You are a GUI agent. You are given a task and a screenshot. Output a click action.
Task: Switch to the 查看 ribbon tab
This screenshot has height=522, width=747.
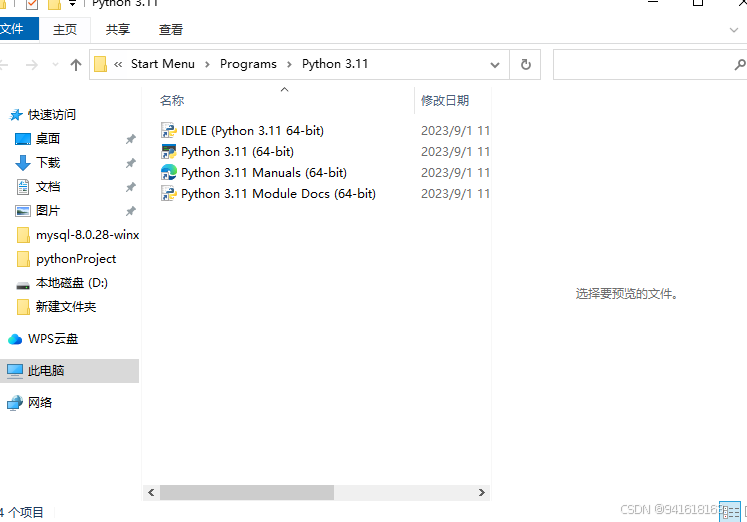point(171,30)
